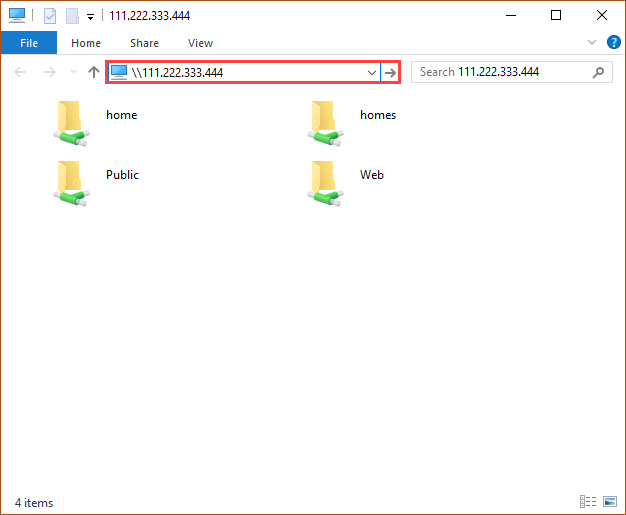Open the recent locations dropdown
The width and height of the screenshot is (626, 515).
coord(73,72)
